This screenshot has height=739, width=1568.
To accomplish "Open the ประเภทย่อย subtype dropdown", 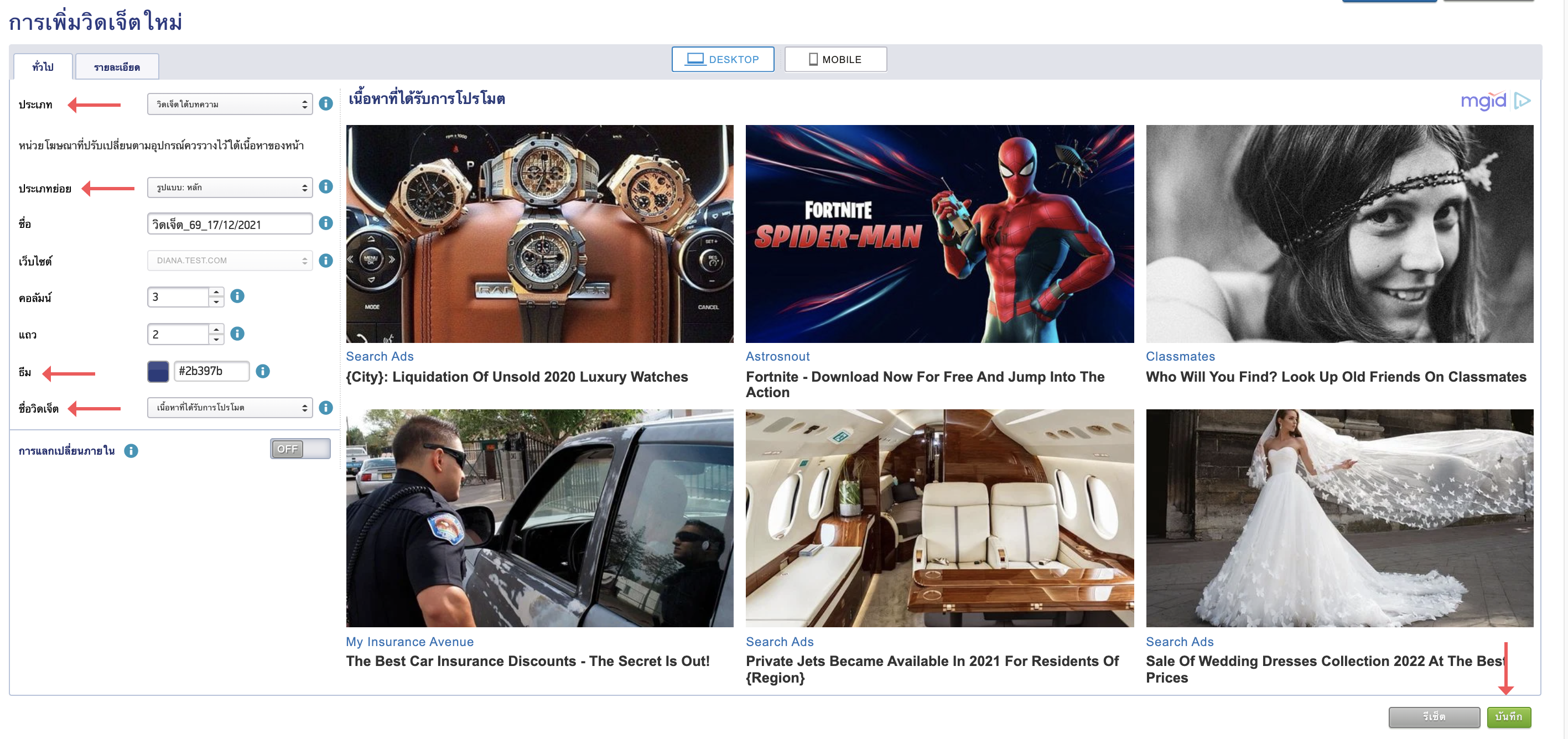I will [230, 188].
